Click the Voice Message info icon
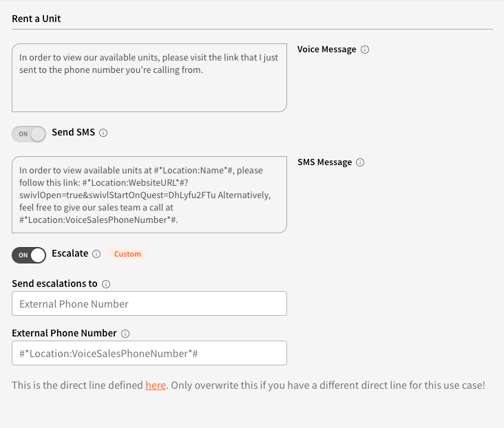The width and height of the screenshot is (504, 428). pyautogui.click(x=365, y=50)
